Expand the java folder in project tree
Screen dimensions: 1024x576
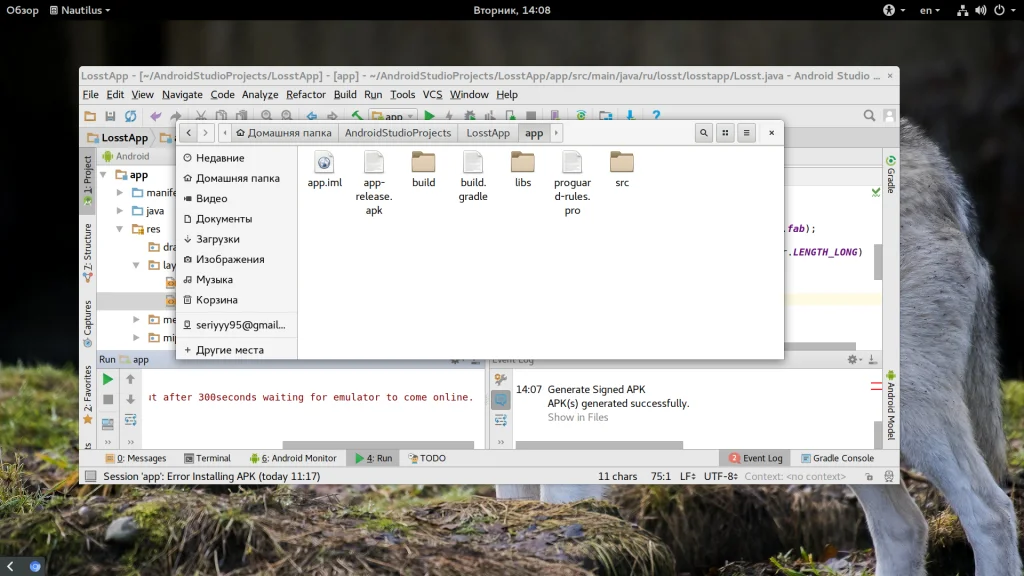point(122,211)
